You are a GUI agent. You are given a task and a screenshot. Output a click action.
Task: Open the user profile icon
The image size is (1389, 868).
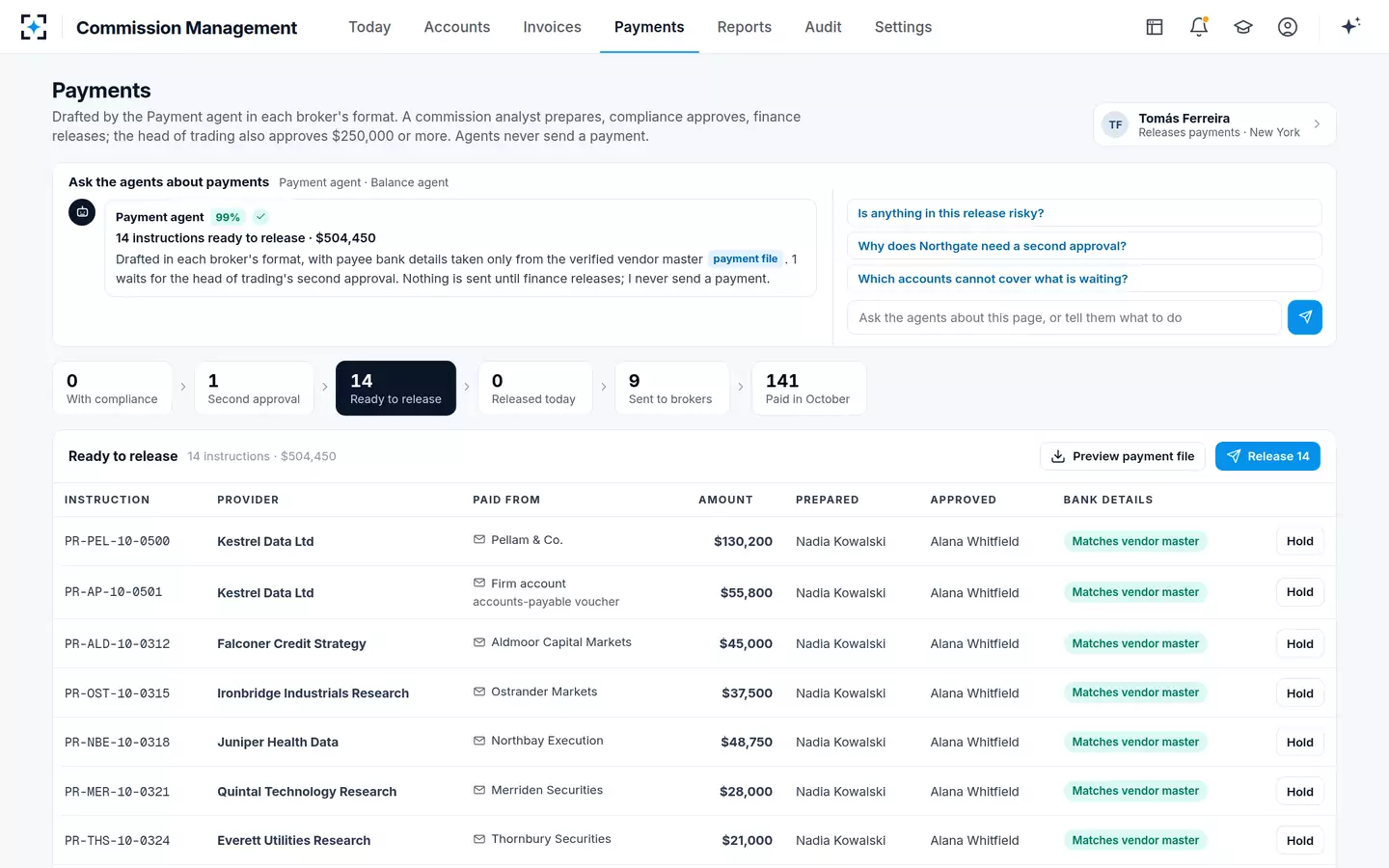(1288, 27)
